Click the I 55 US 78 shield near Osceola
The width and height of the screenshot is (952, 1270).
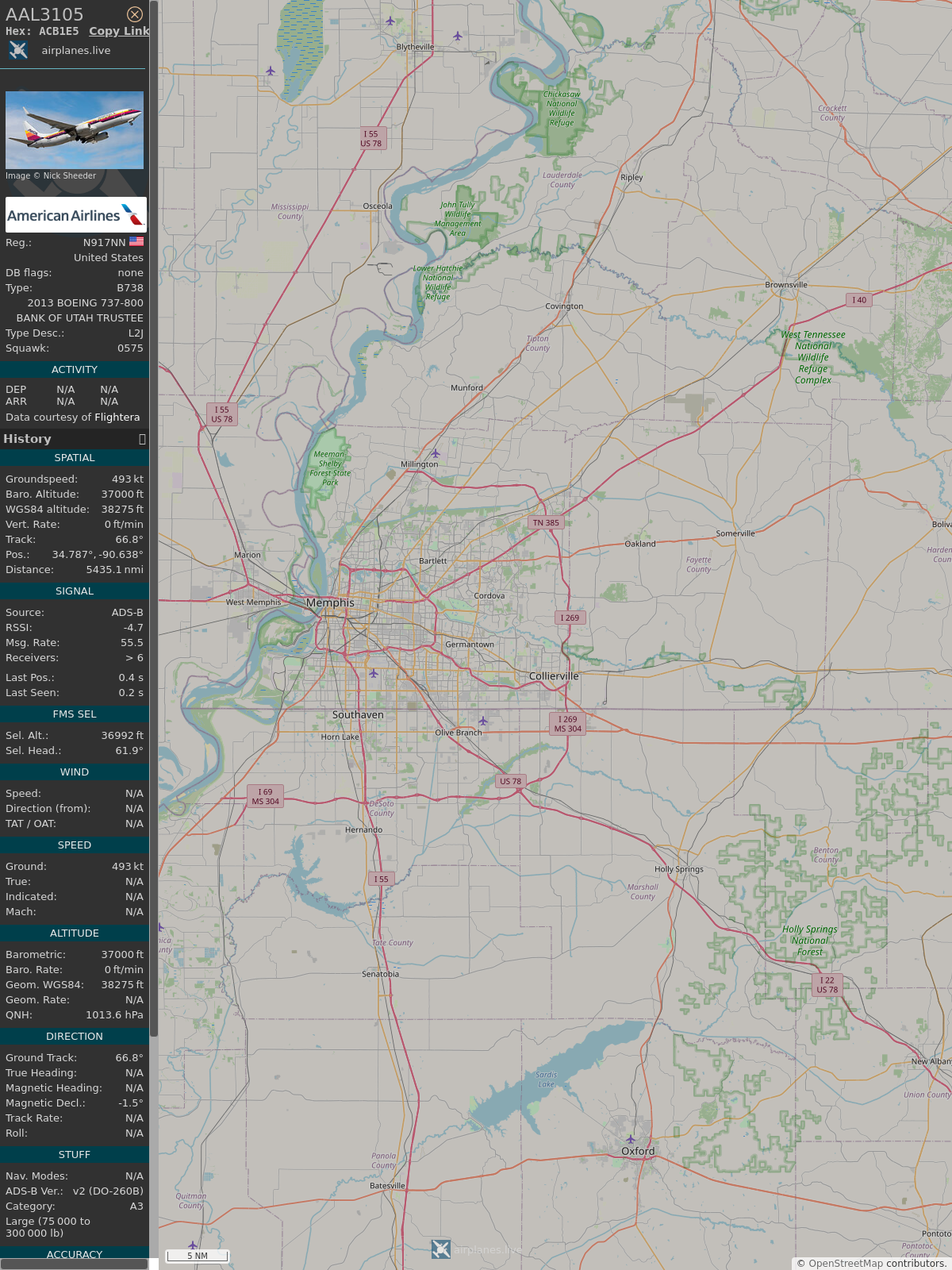pyautogui.click(x=371, y=139)
